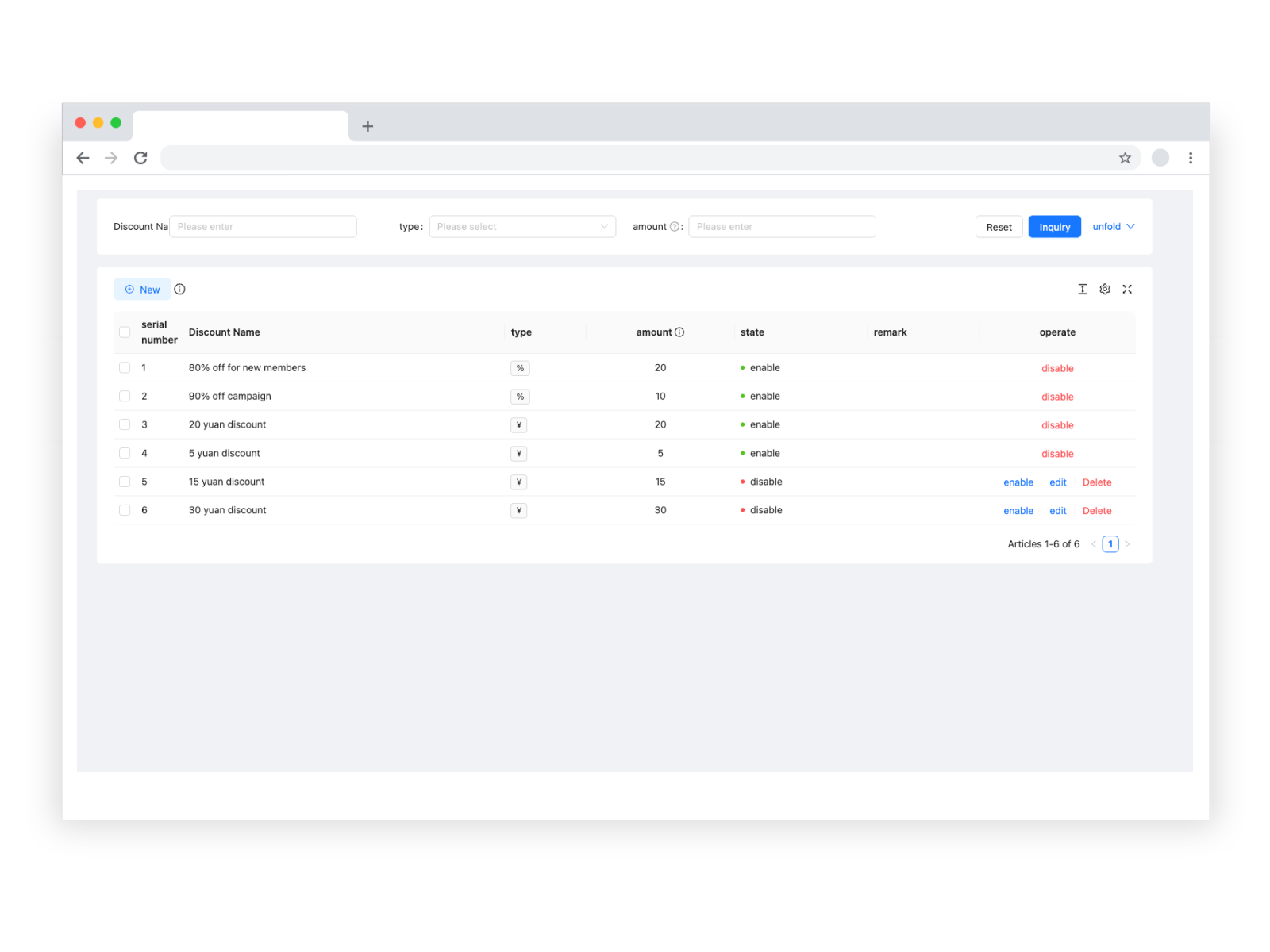Image resolution: width=1270 pixels, height=952 pixels.
Task: Bookmark this page with star icon
Action: (1124, 158)
